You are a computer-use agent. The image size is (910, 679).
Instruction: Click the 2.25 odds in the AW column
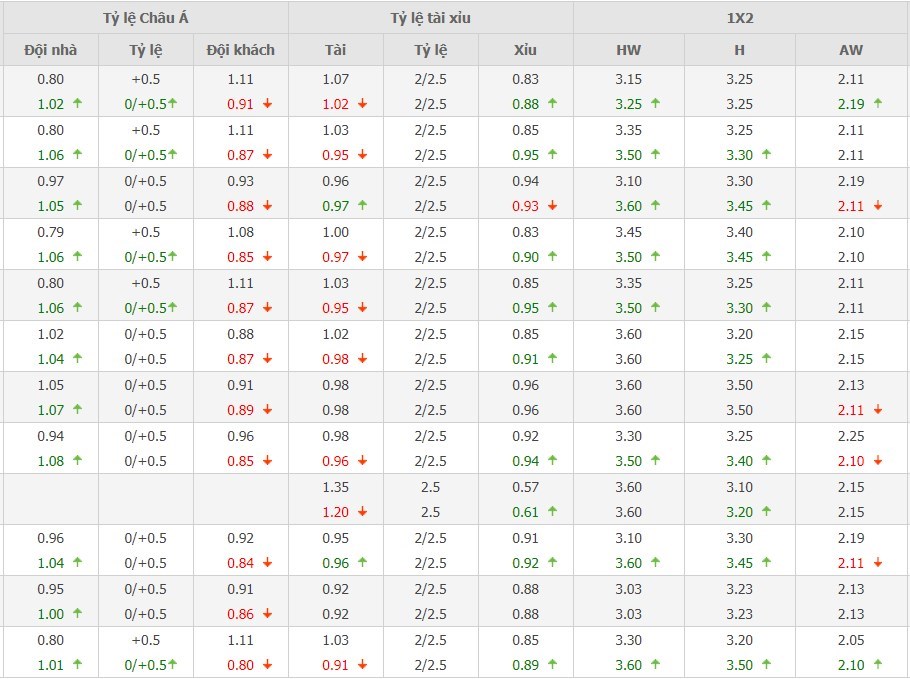tap(851, 436)
